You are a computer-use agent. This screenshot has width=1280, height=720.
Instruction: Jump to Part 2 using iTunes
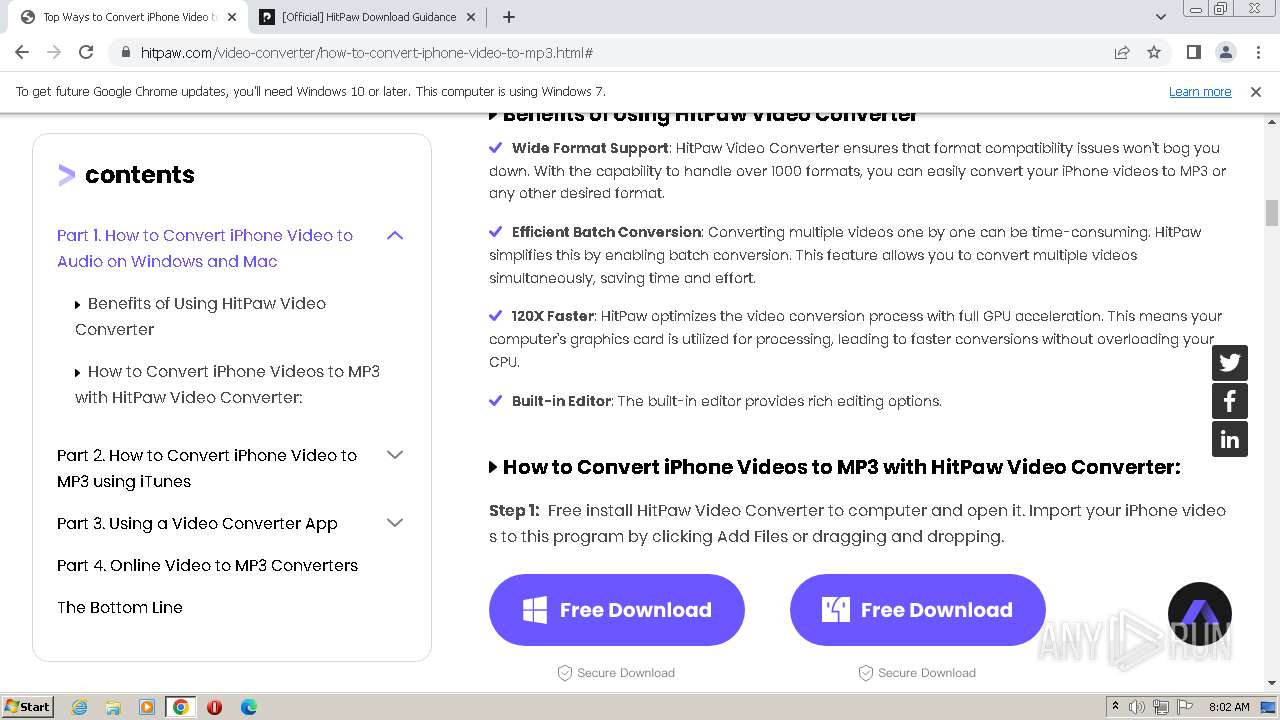coord(207,468)
